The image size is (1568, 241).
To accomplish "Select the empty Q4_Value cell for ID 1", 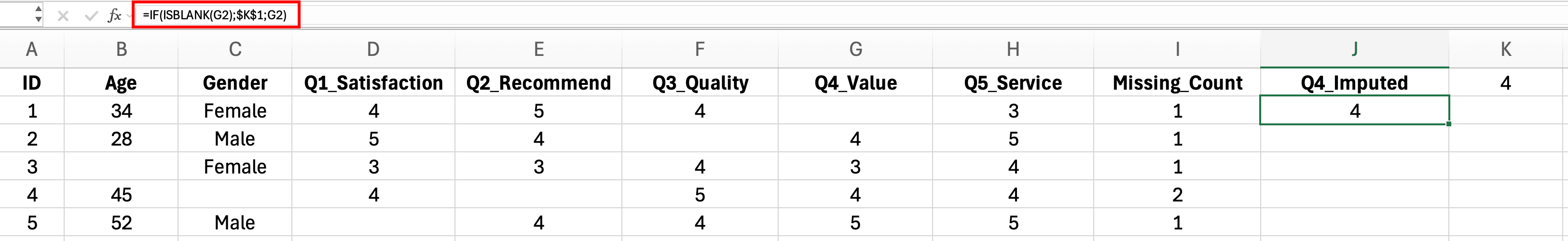I will (854, 111).
